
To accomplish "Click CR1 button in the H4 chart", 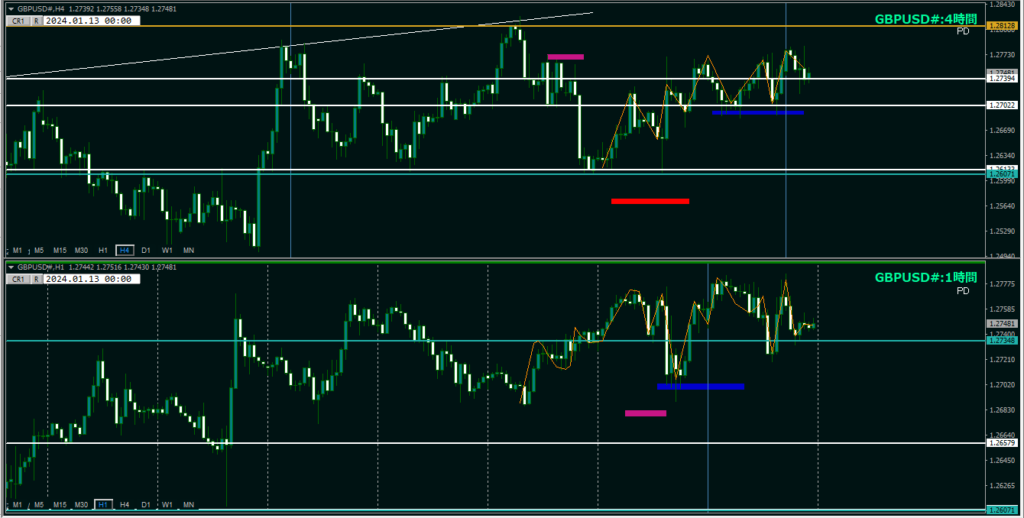I will (x=18, y=21).
